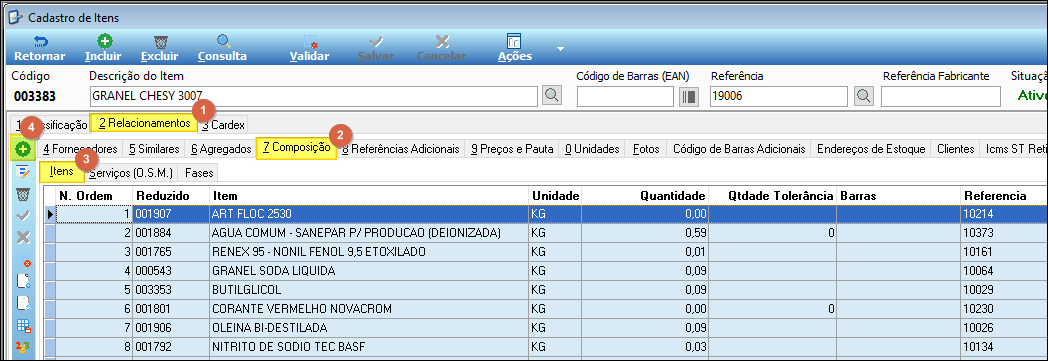The width and height of the screenshot is (1048, 361).
Task: Select the 7 Composição tab
Action: point(296,148)
